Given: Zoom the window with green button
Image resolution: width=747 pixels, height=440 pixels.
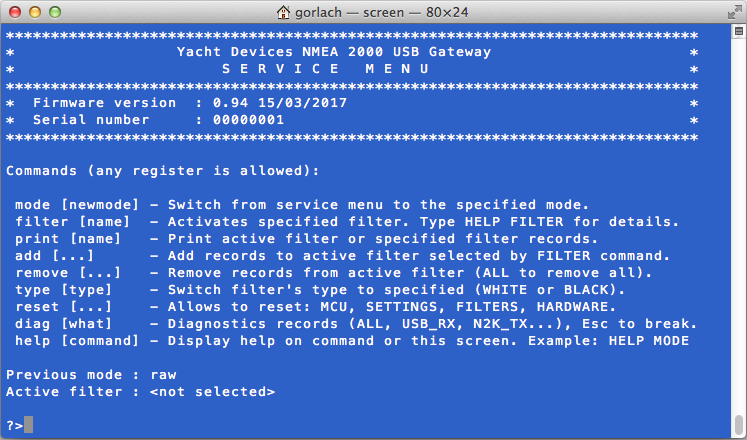Looking at the screenshot, I should point(53,12).
